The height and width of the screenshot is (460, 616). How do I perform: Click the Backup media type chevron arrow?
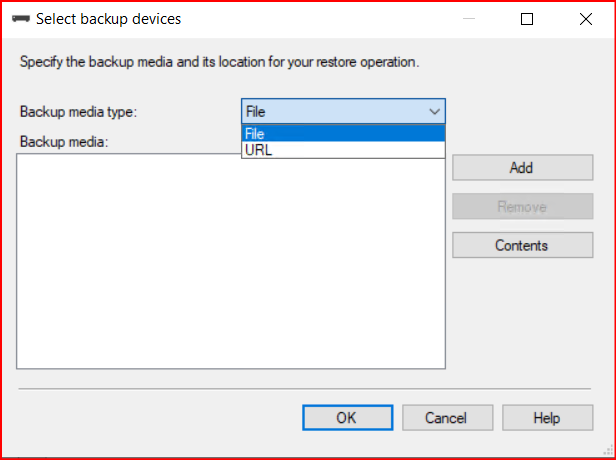coord(434,112)
